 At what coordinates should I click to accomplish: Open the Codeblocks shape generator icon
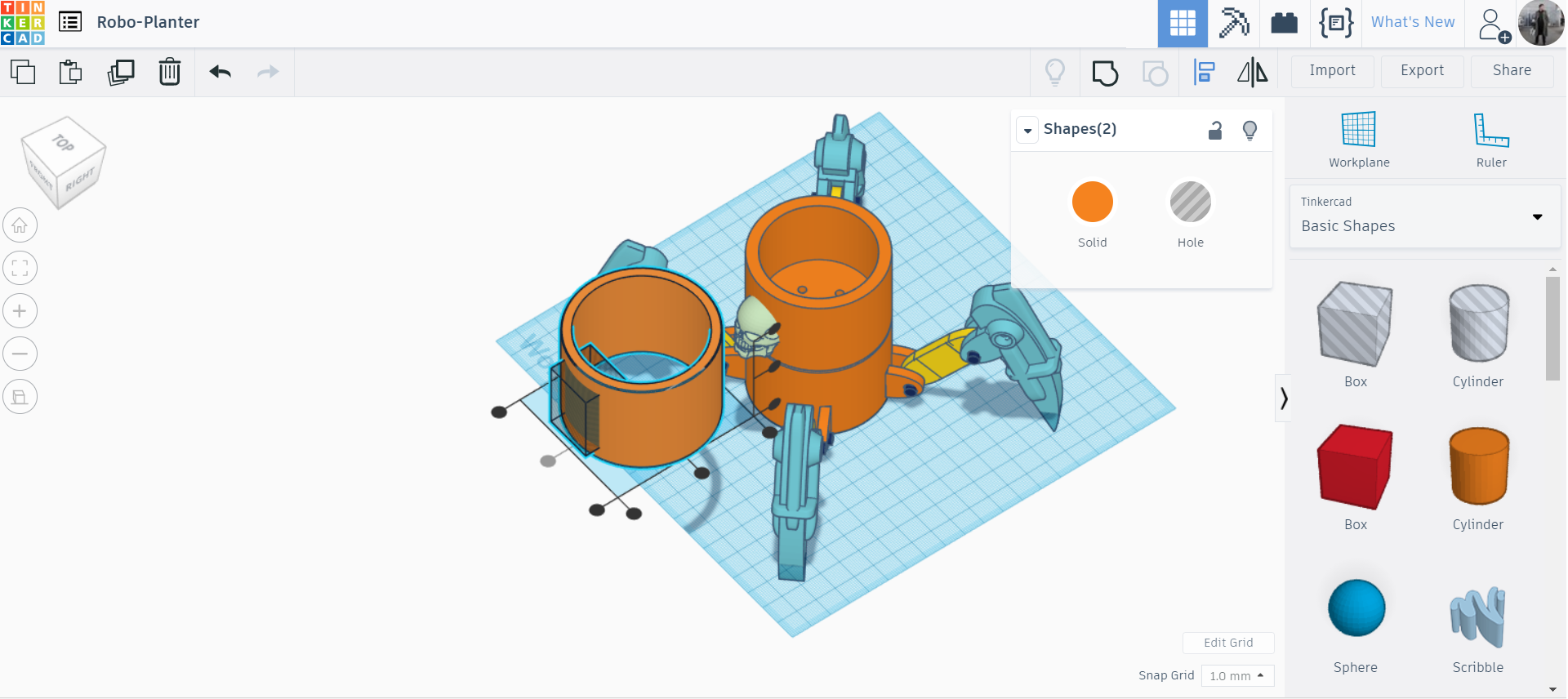pos(1336,23)
